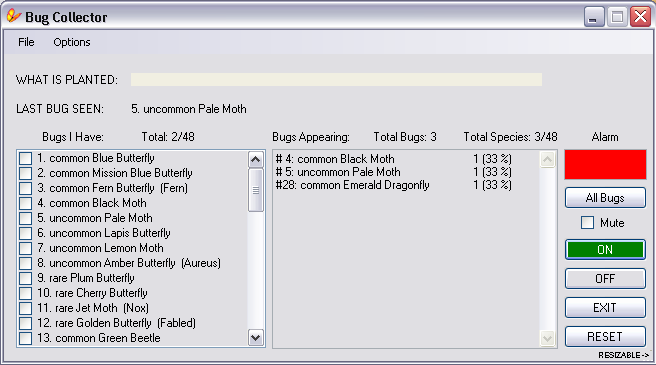The image size is (656, 365).
Task: Select '# 5: uncommon Pale Moth' in Bugs Appearing
Action: click(394, 172)
